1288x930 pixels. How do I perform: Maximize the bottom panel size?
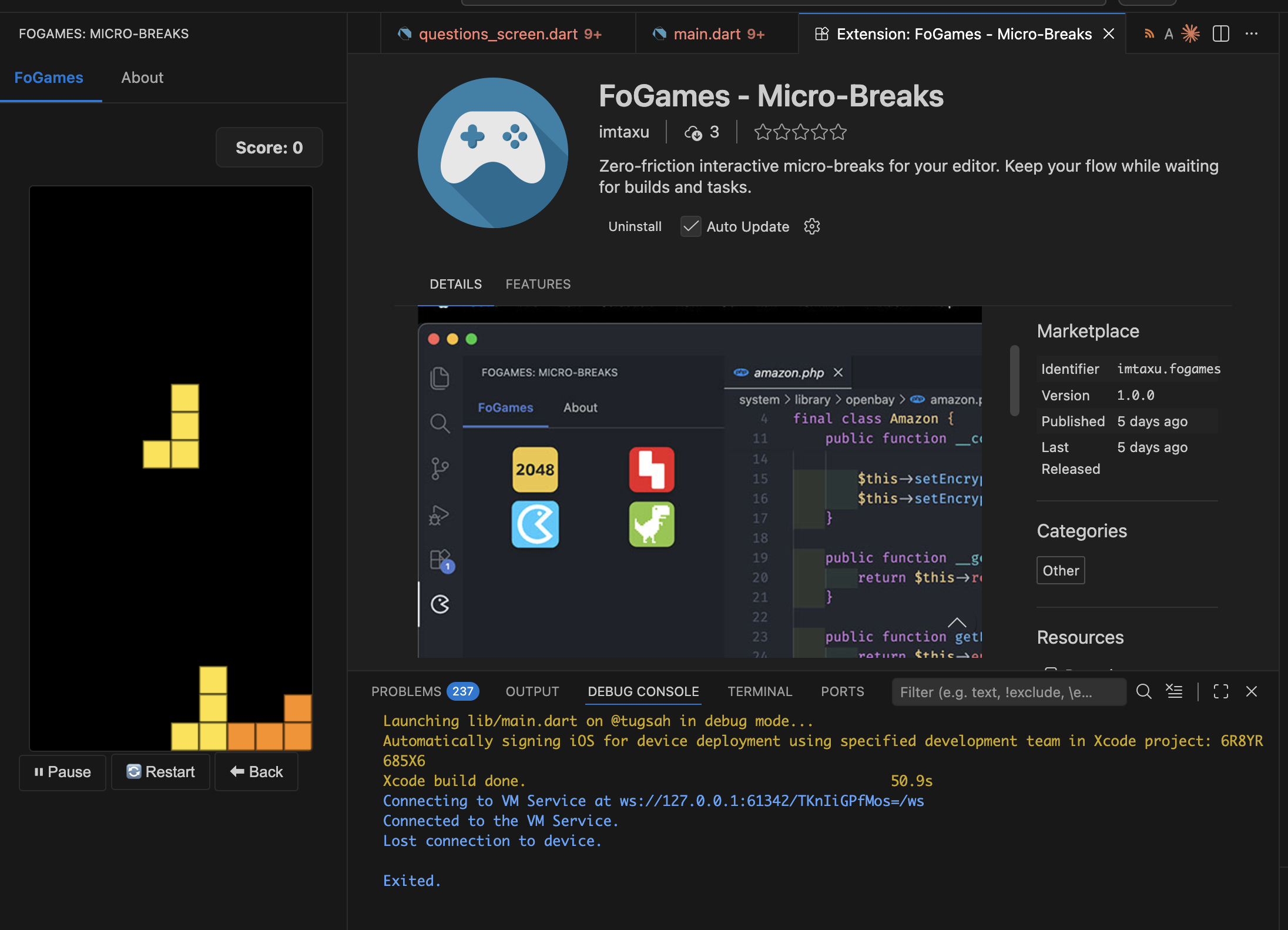click(1220, 691)
